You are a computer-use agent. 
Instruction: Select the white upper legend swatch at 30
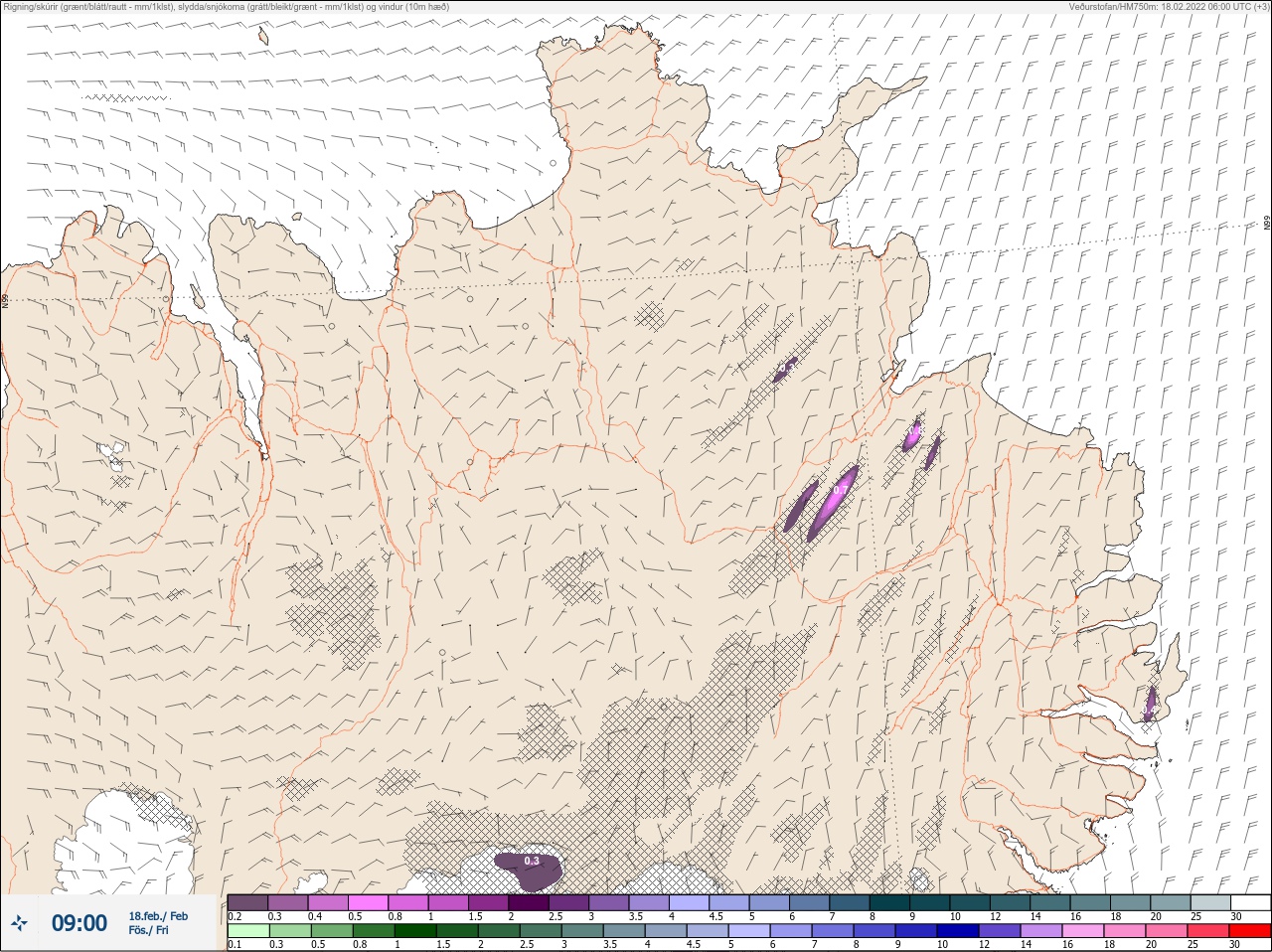point(1251,902)
